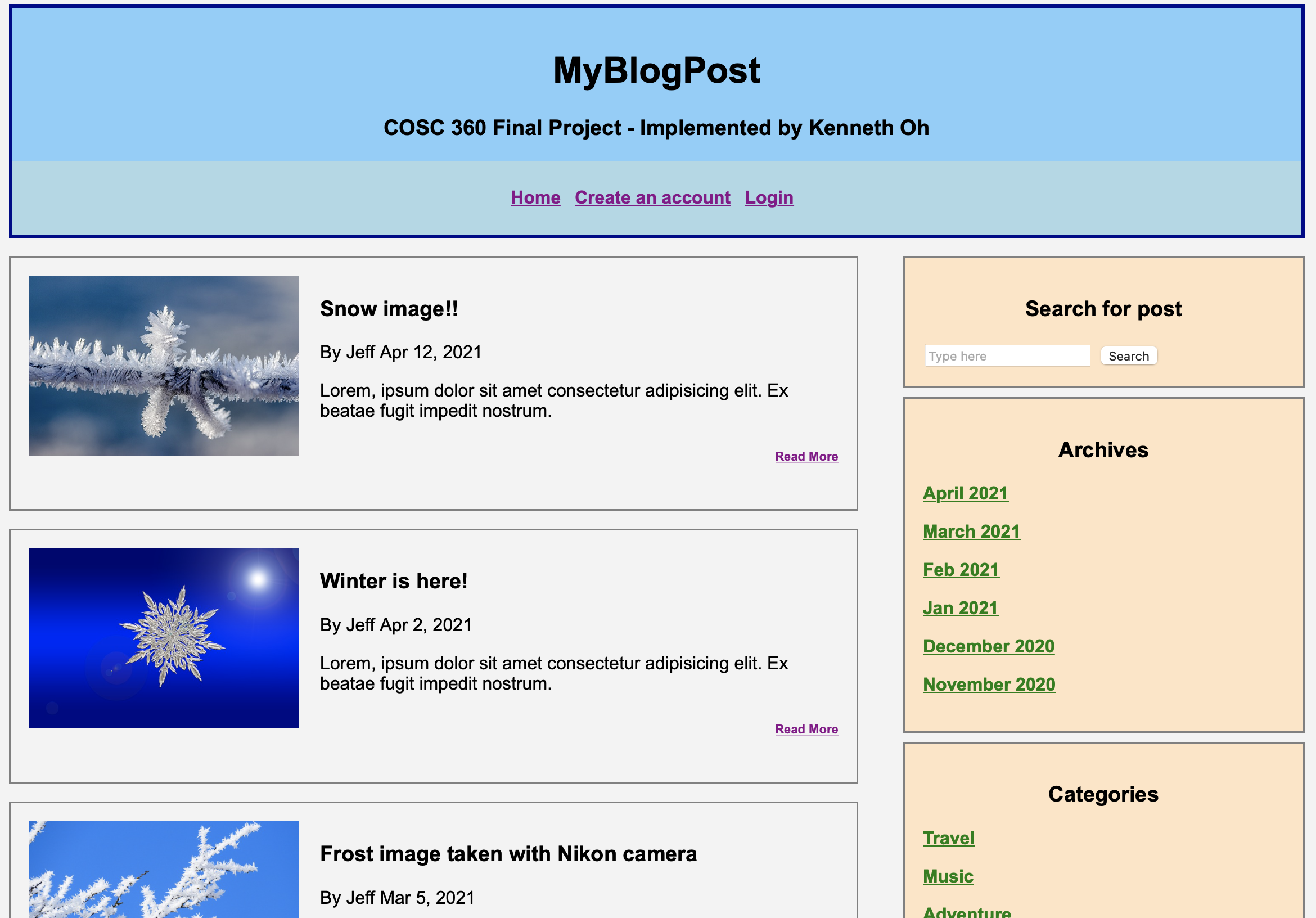
Task: Open the Feb 2021 archive
Action: [x=961, y=569]
